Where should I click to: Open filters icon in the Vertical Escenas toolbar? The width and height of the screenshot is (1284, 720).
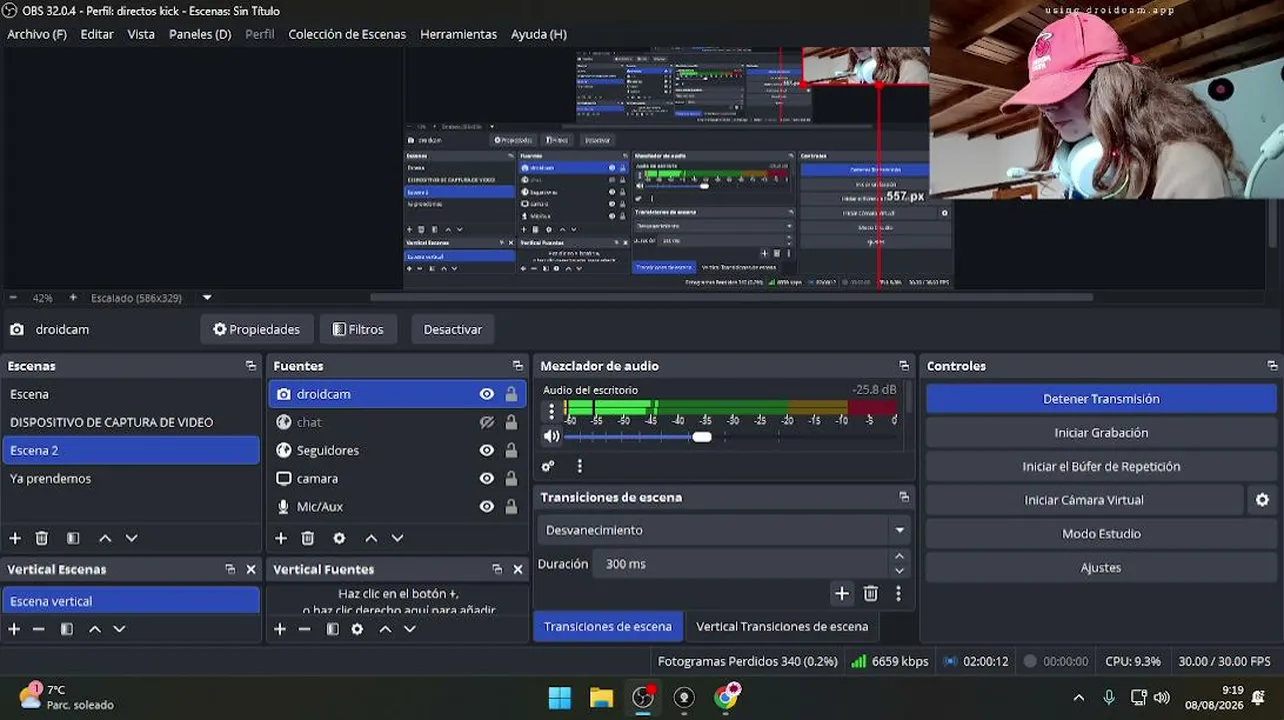point(67,629)
